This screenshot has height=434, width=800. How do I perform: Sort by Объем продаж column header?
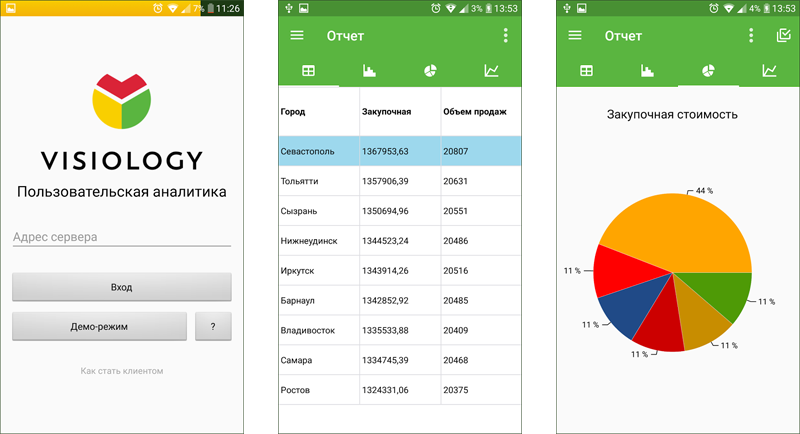tap(481, 112)
